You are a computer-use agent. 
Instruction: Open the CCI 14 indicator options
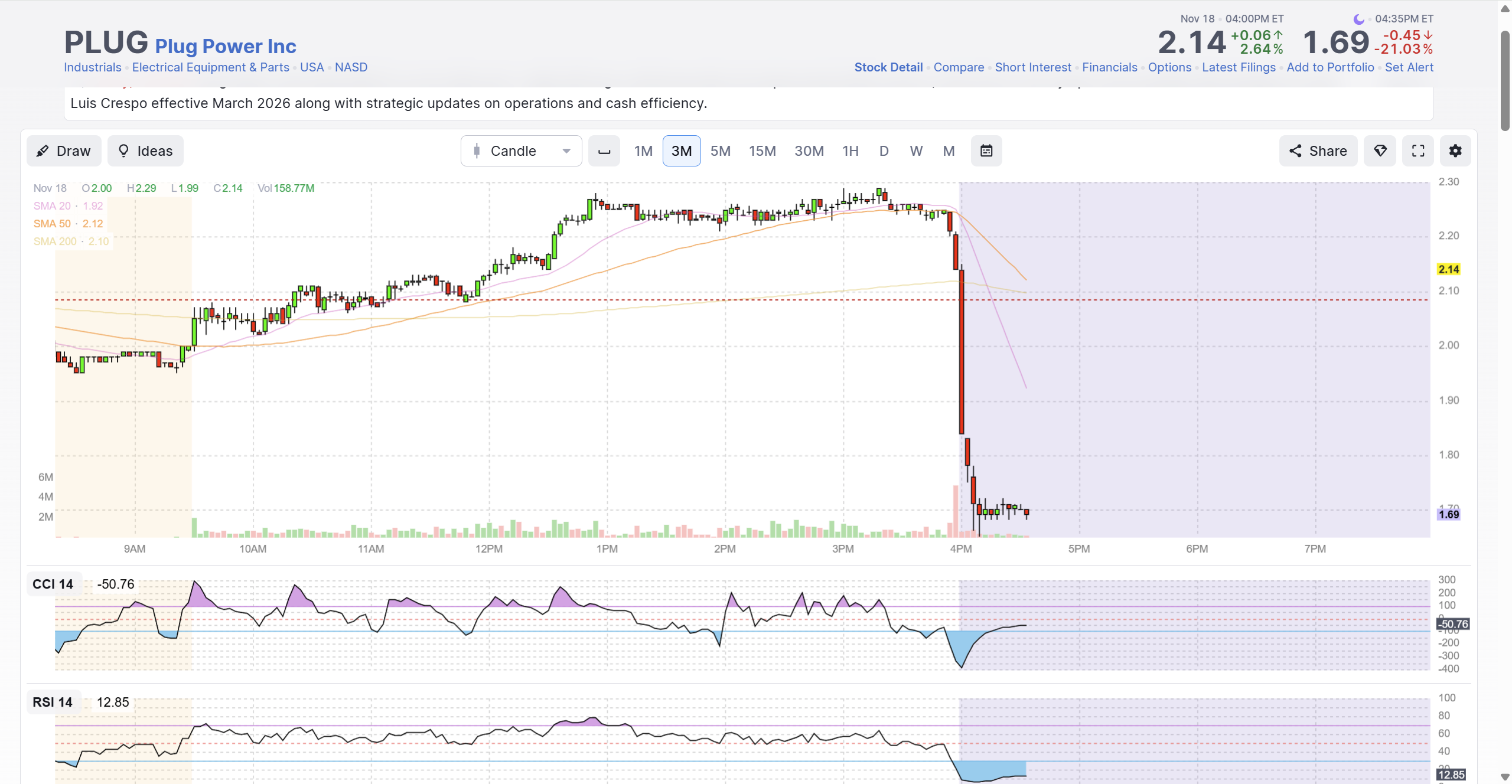click(x=53, y=584)
